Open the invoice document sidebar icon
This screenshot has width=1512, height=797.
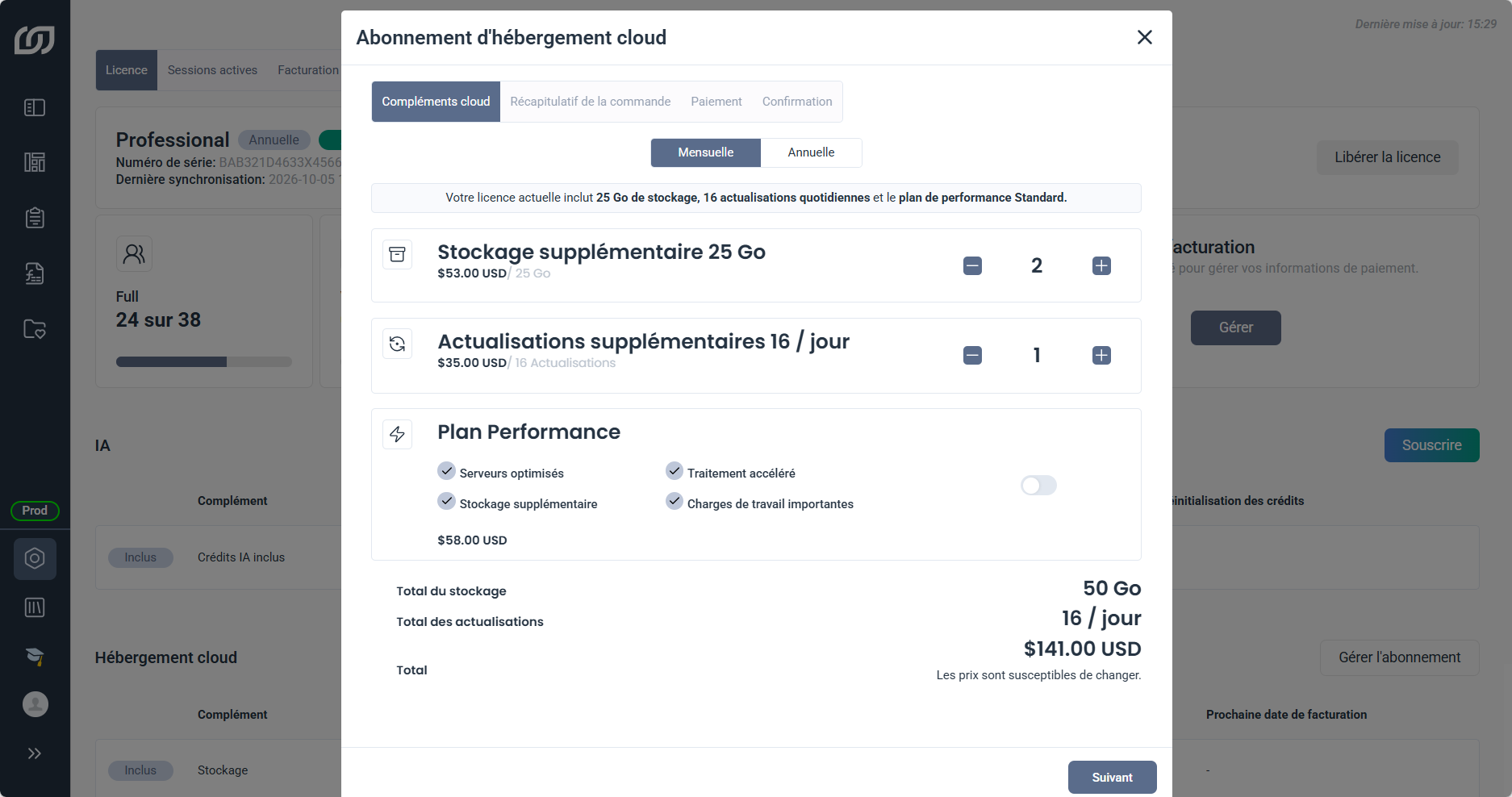coord(35,273)
